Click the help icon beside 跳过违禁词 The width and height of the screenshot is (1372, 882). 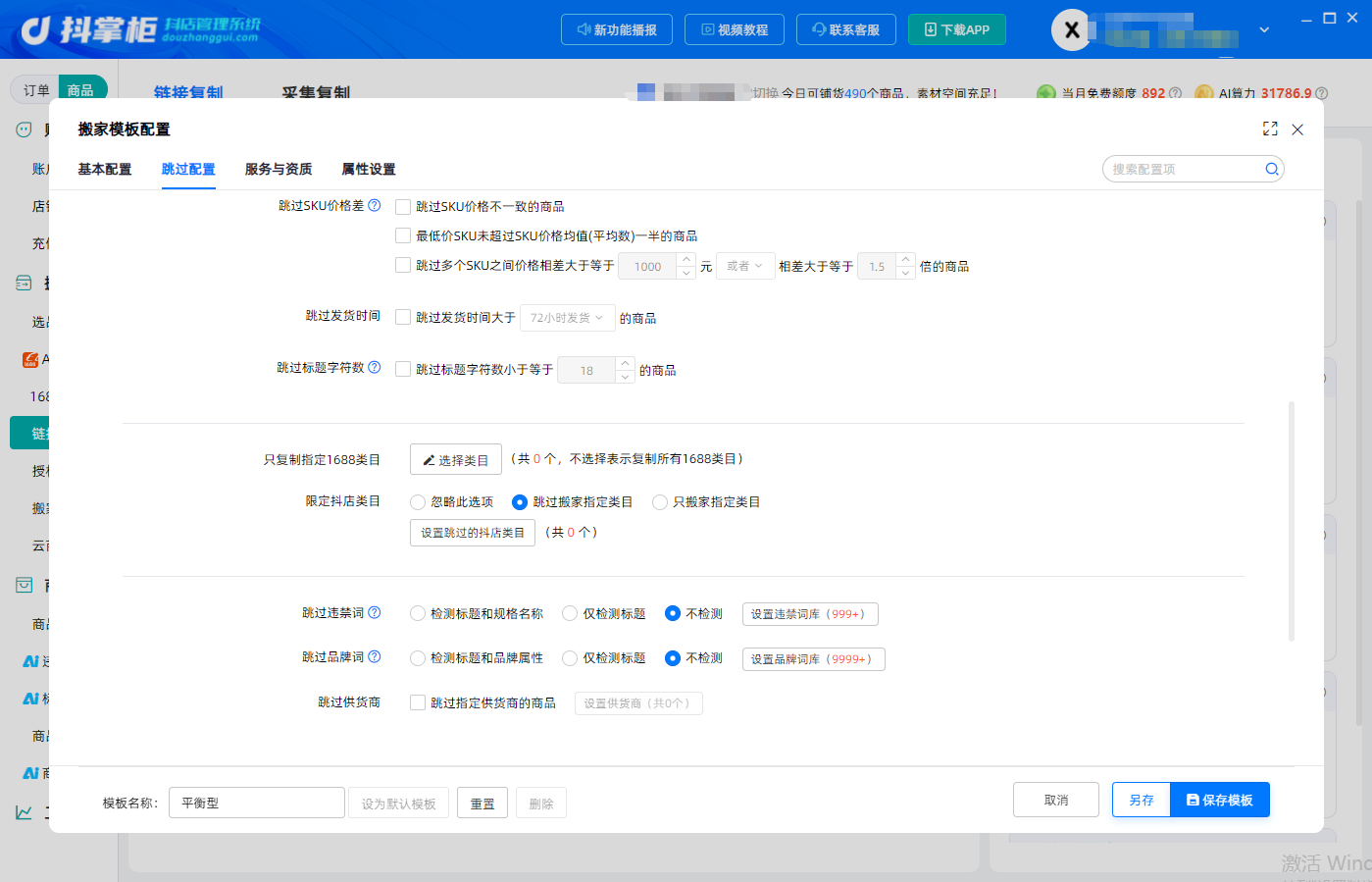point(374,612)
